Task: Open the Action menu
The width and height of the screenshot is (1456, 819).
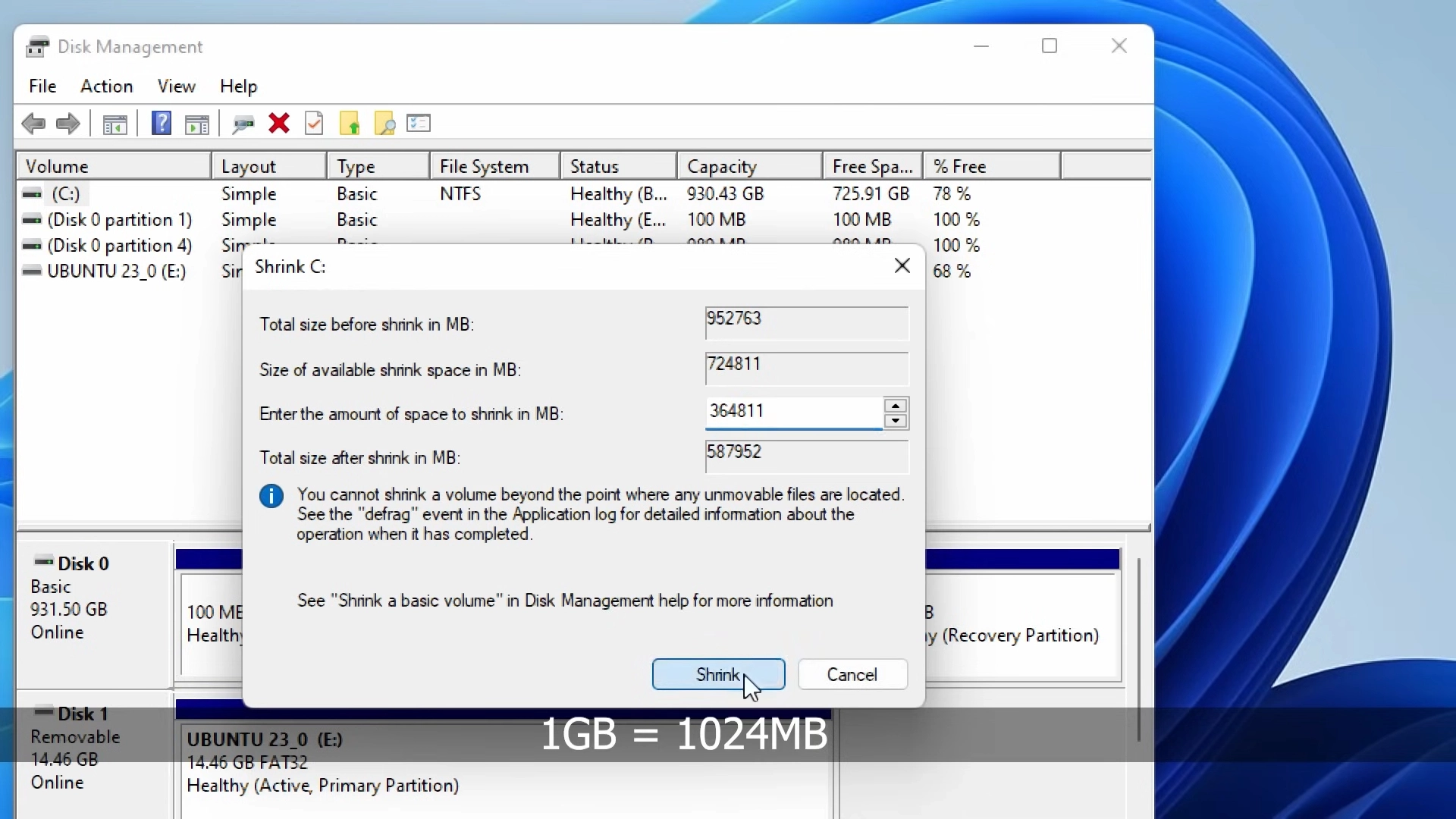Action: [107, 86]
